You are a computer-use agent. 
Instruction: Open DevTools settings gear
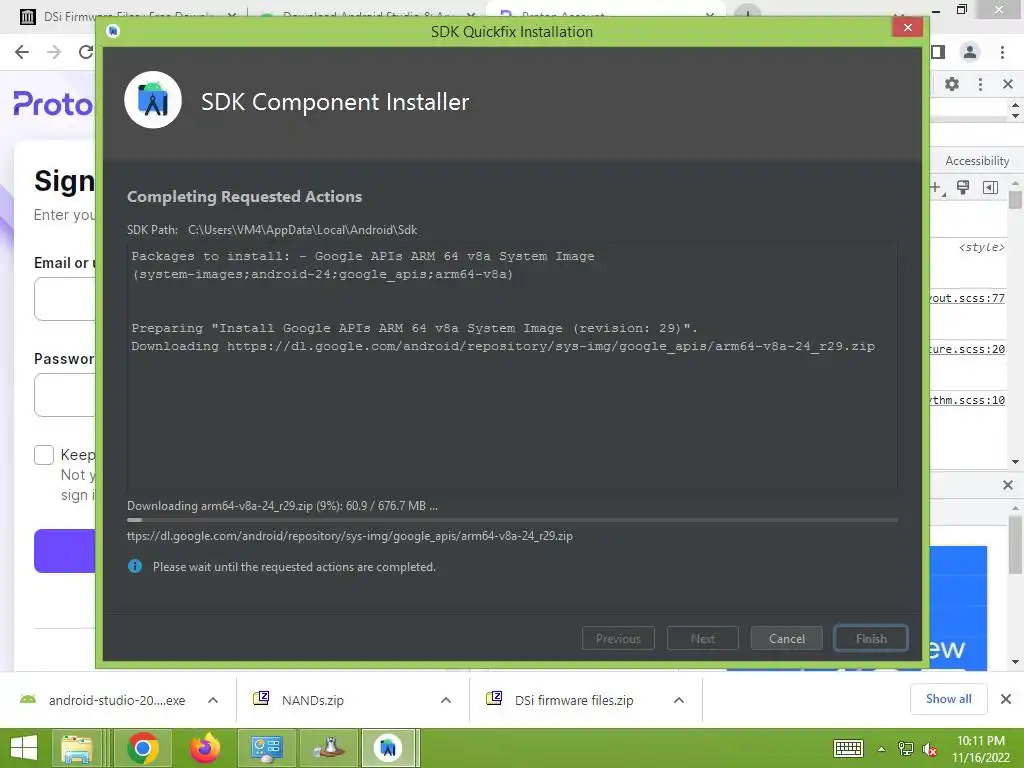952,84
